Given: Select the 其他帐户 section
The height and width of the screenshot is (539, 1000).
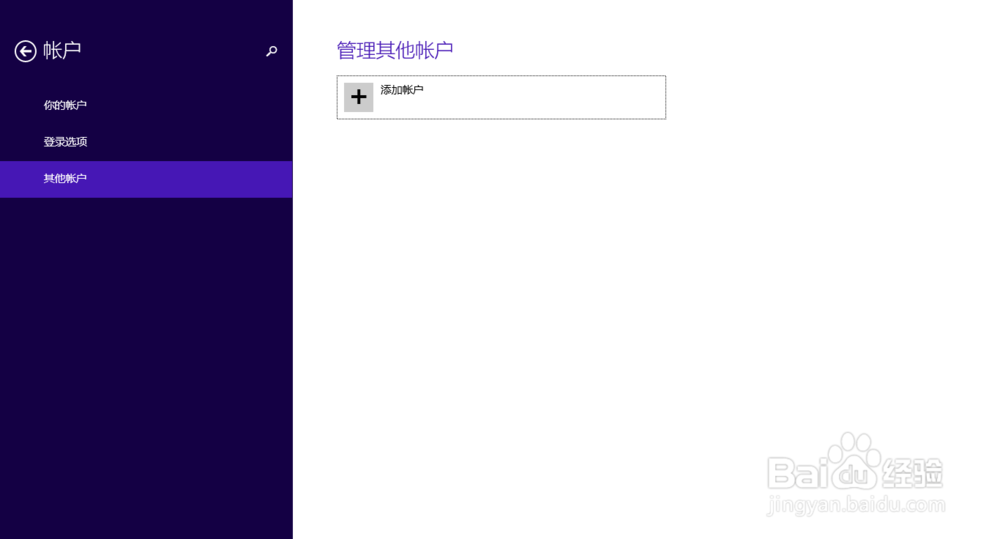Looking at the screenshot, I should (x=146, y=179).
